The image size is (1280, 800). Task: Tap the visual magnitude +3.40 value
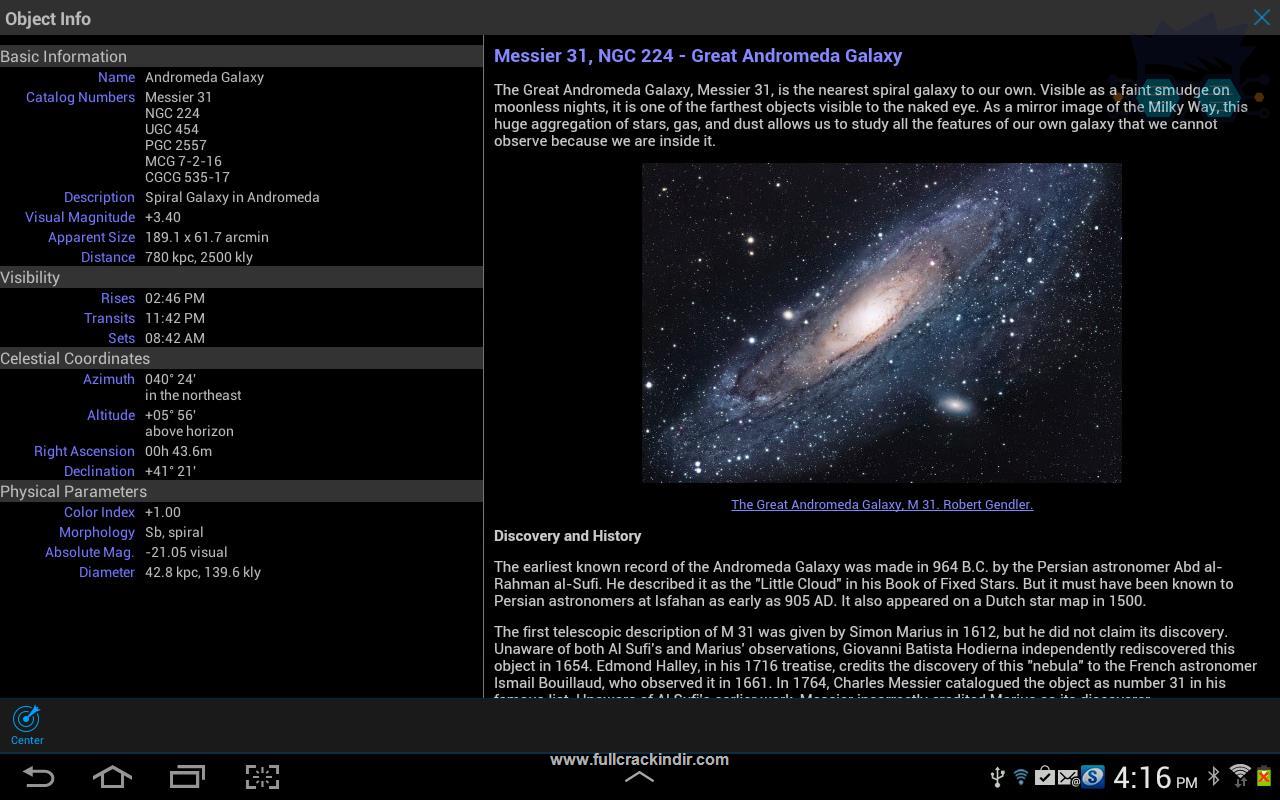pos(163,217)
